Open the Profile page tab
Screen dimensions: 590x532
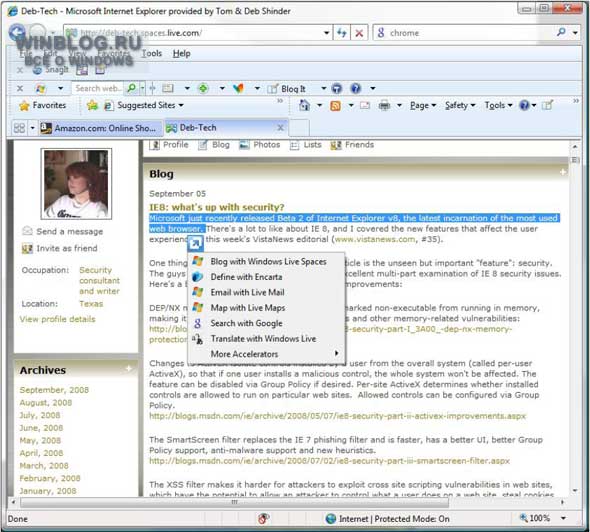tap(169, 145)
